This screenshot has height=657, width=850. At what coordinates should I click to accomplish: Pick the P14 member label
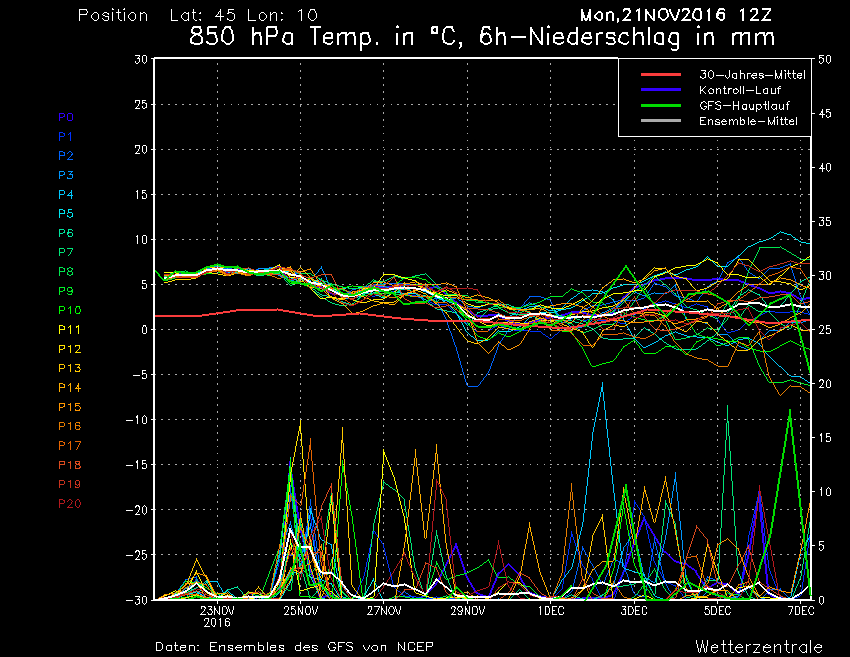click(x=69, y=388)
